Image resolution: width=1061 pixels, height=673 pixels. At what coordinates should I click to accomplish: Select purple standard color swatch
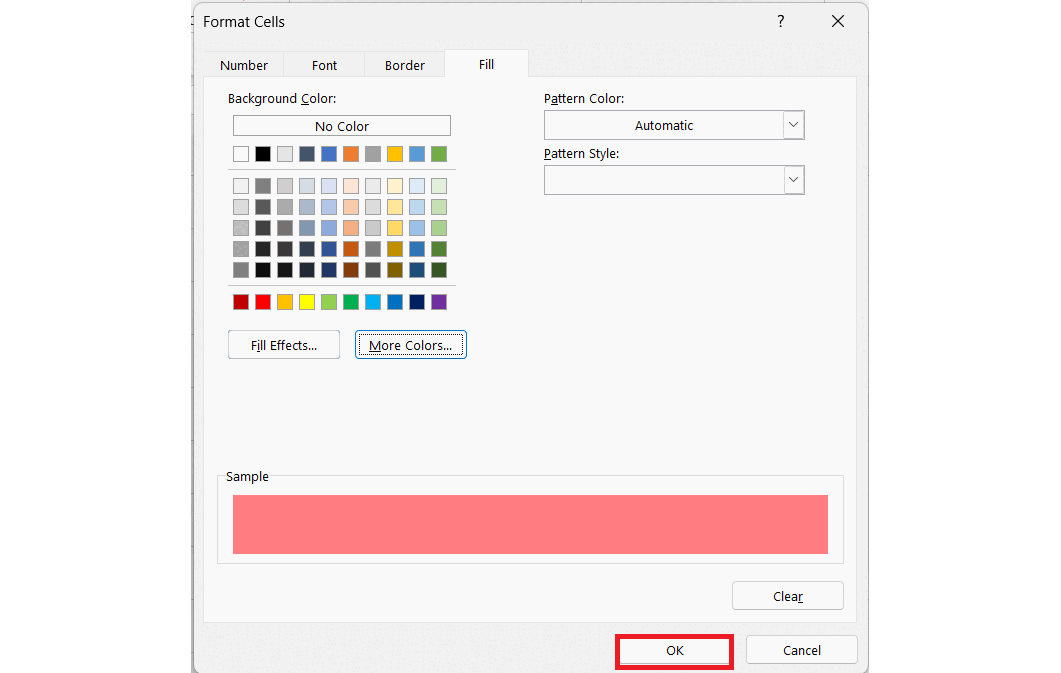click(x=438, y=302)
